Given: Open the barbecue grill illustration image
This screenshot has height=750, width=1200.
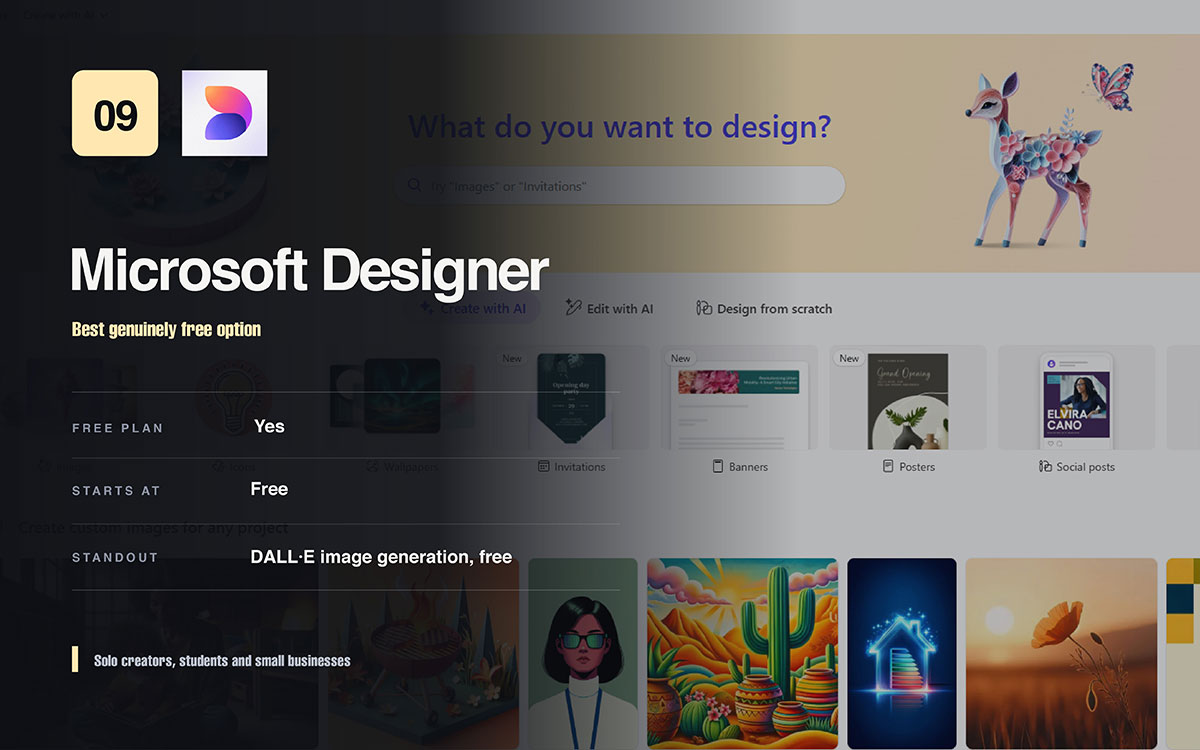Looking at the screenshot, I should click(423, 654).
